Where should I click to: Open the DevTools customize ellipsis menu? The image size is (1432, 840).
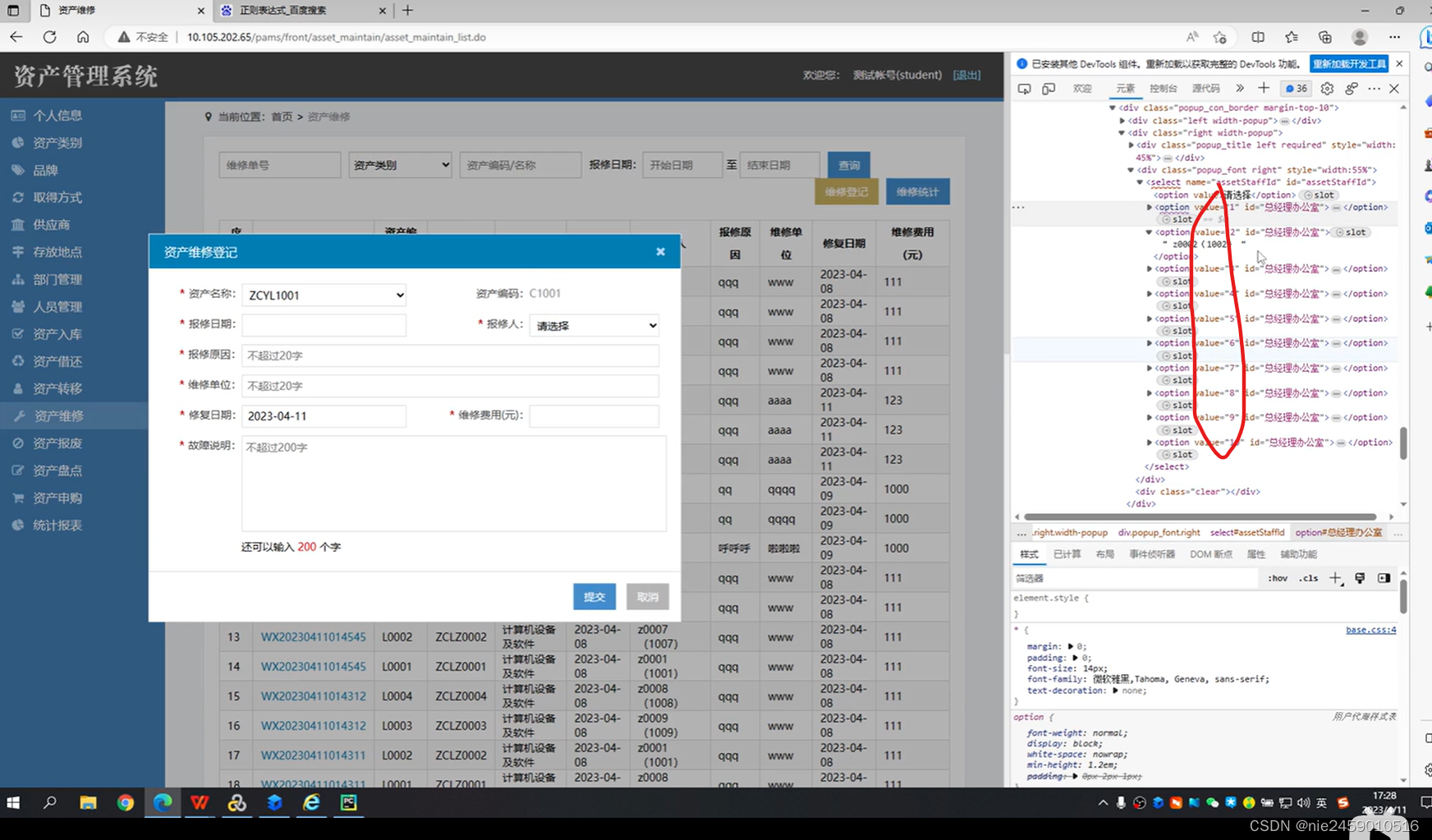[x=1374, y=89]
